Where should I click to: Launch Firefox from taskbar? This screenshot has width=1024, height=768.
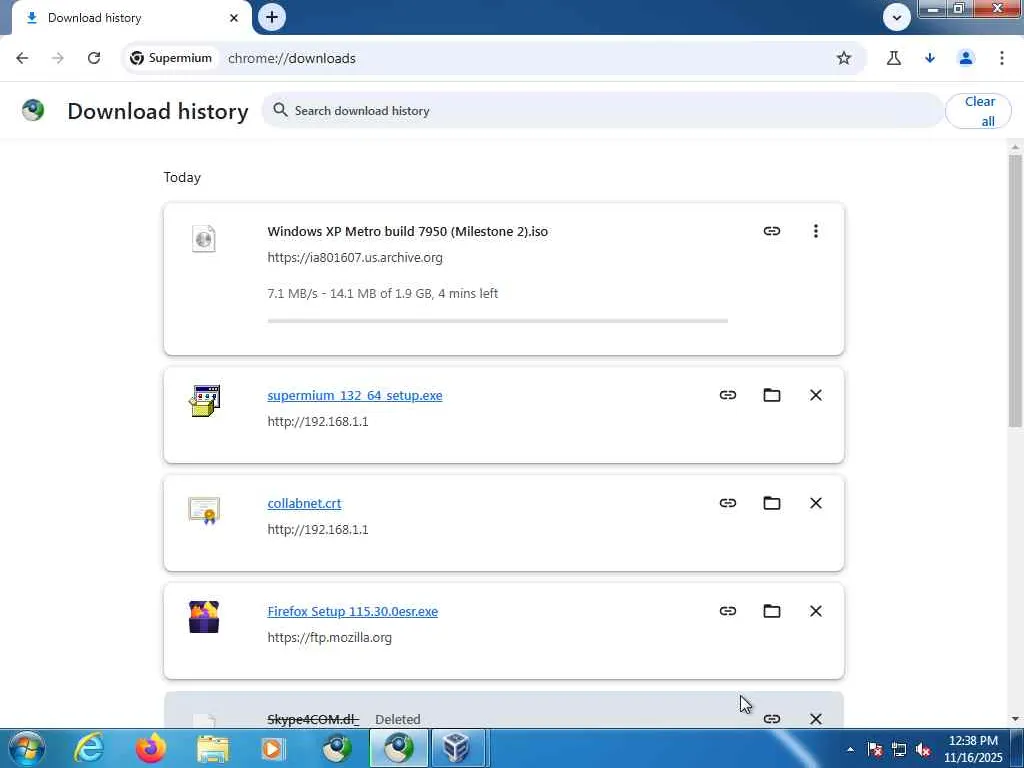pyautogui.click(x=150, y=748)
